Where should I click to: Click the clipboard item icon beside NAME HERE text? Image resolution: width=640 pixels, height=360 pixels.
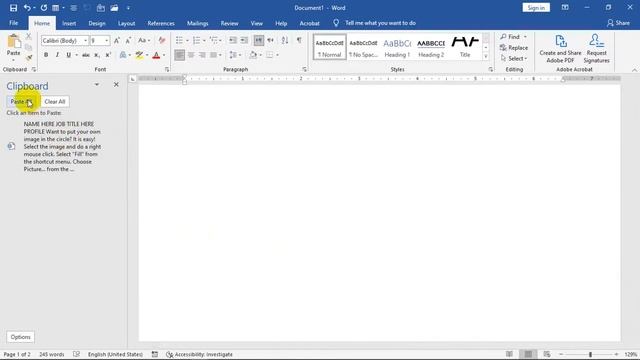(x=11, y=146)
